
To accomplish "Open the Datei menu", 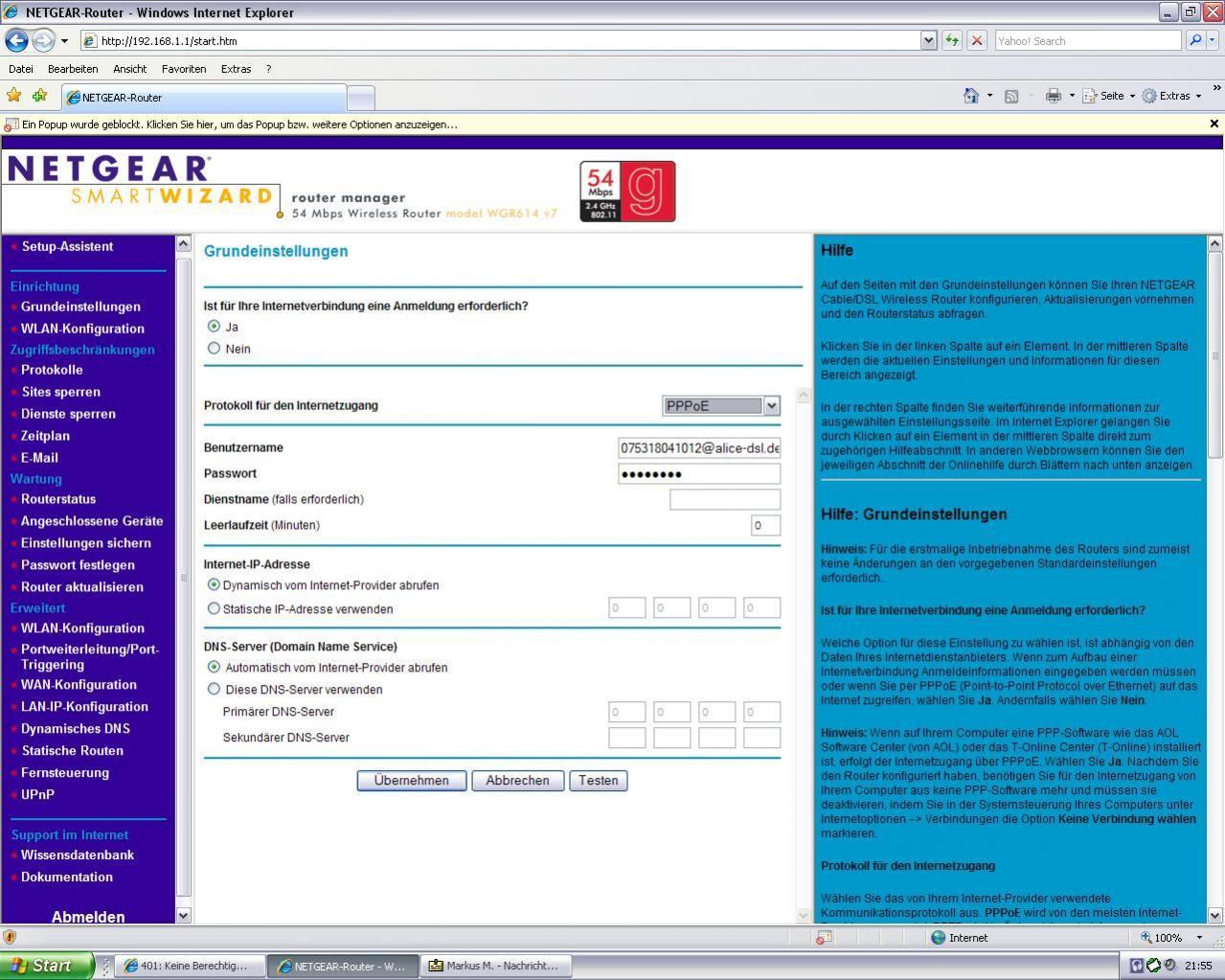I will coord(21,69).
